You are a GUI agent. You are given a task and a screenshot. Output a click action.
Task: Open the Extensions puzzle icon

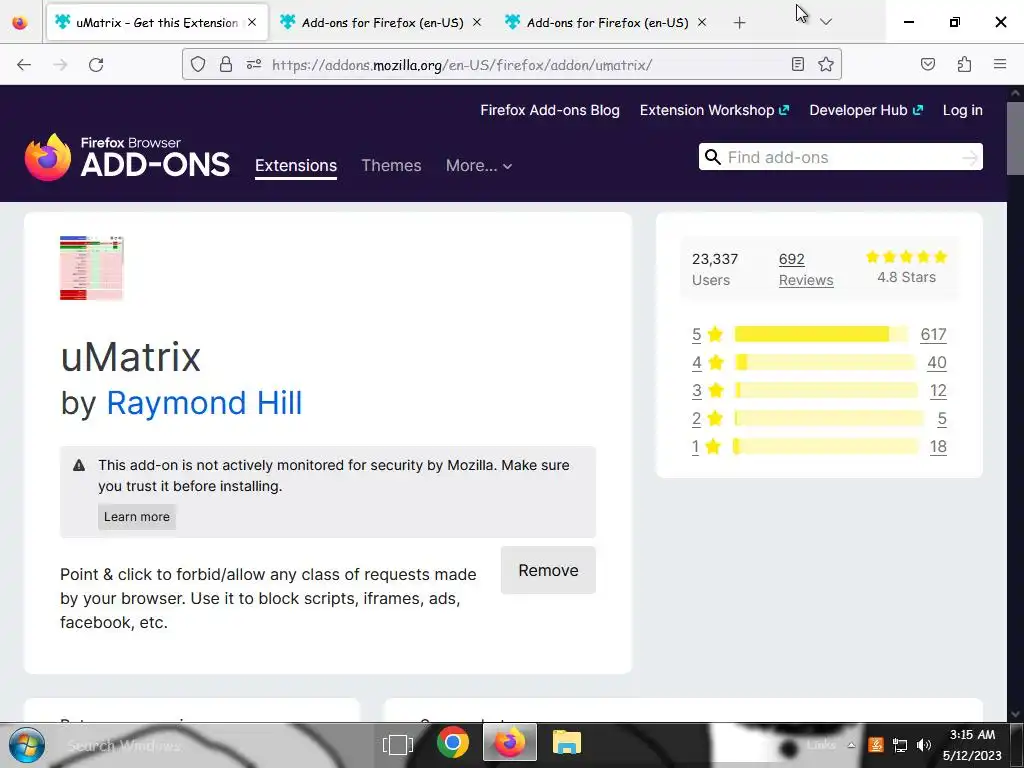click(964, 64)
